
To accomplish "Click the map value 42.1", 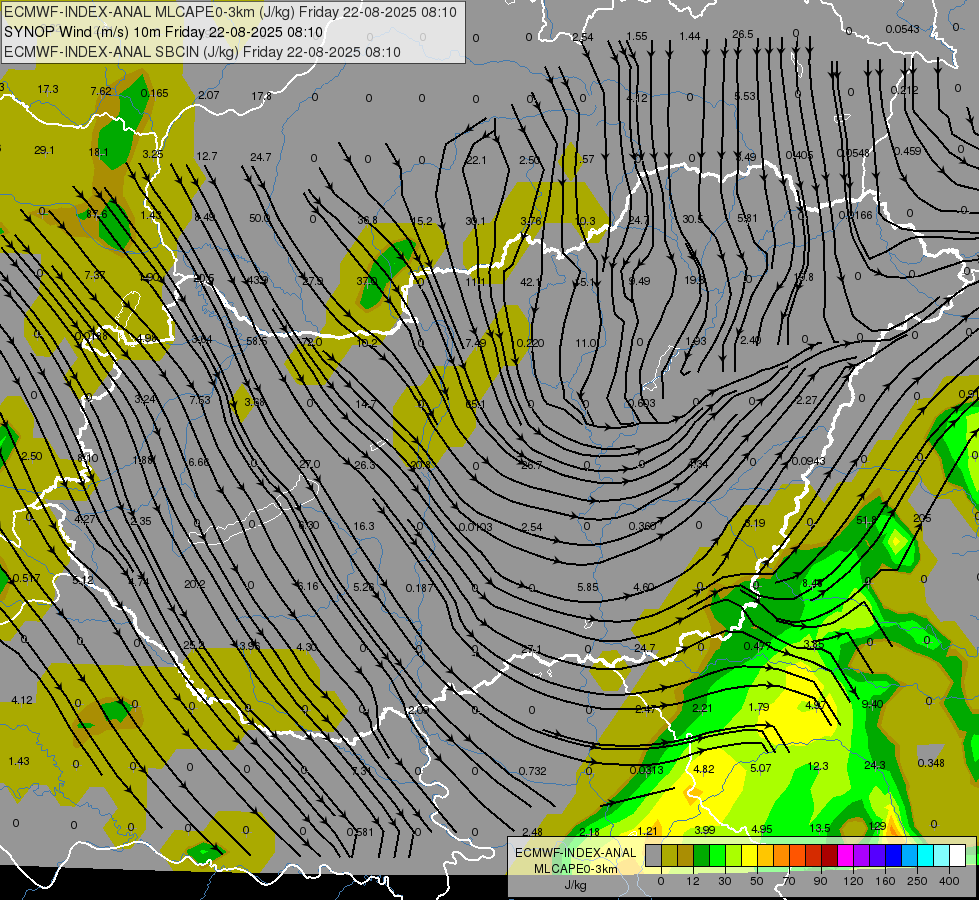I will (x=531, y=282).
